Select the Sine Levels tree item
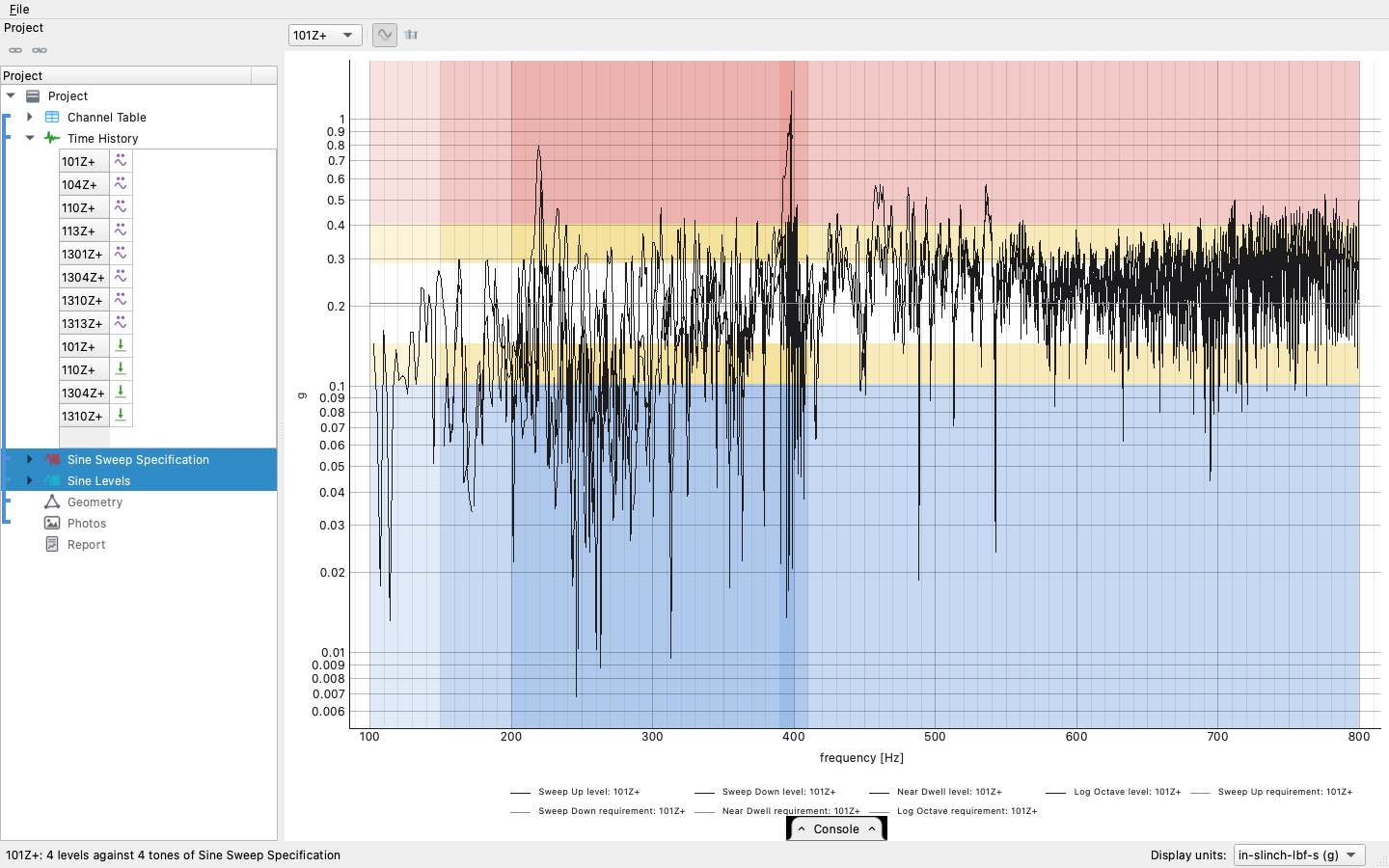Viewport: 1389px width, 868px height. click(98, 481)
